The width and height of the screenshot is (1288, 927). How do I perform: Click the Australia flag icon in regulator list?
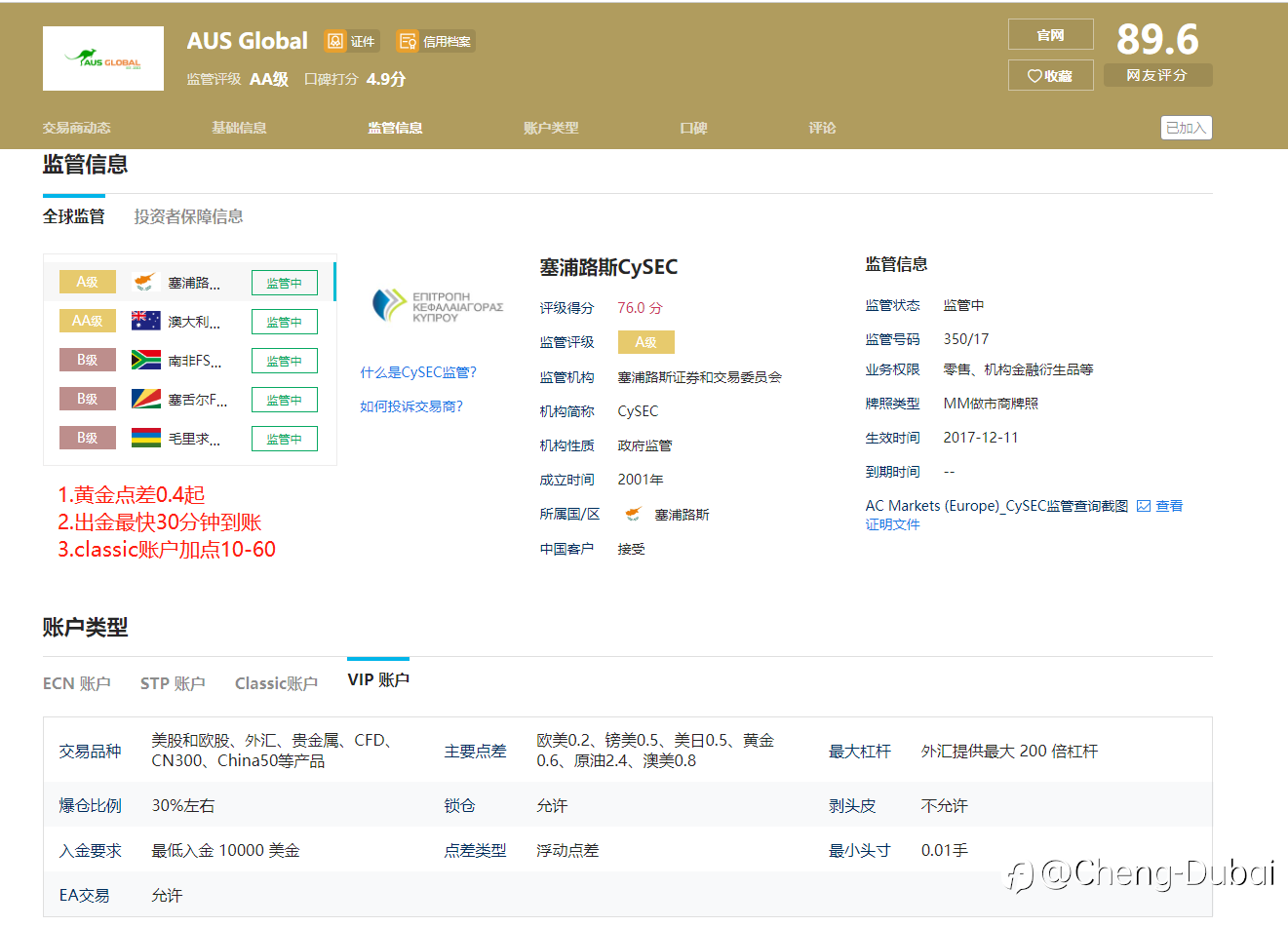coord(145,321)
